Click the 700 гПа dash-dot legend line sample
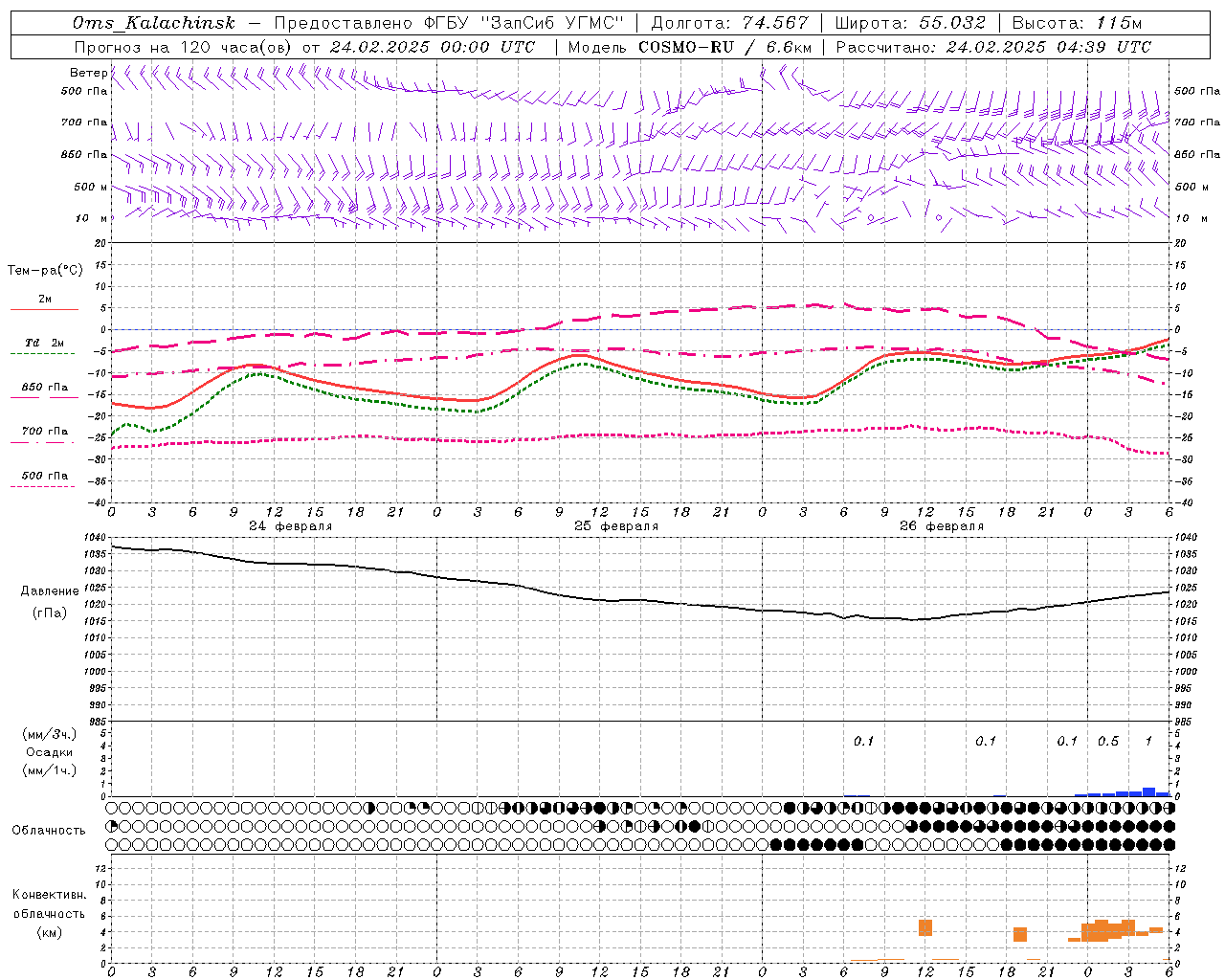This screenshot has height=980, width=1225. [42, 442]
